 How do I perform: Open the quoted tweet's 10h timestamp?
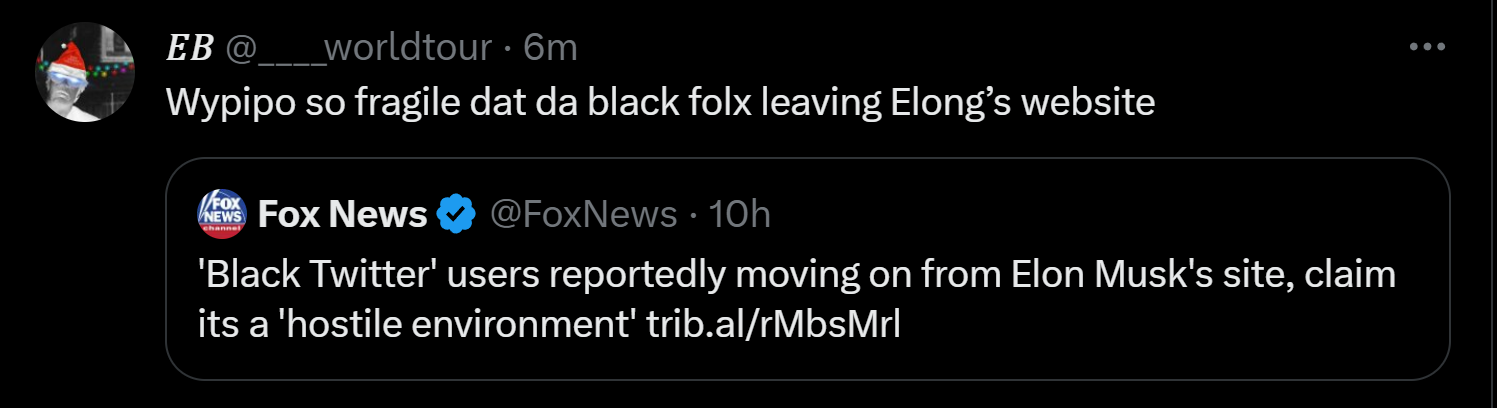click(x=739, y=214)
